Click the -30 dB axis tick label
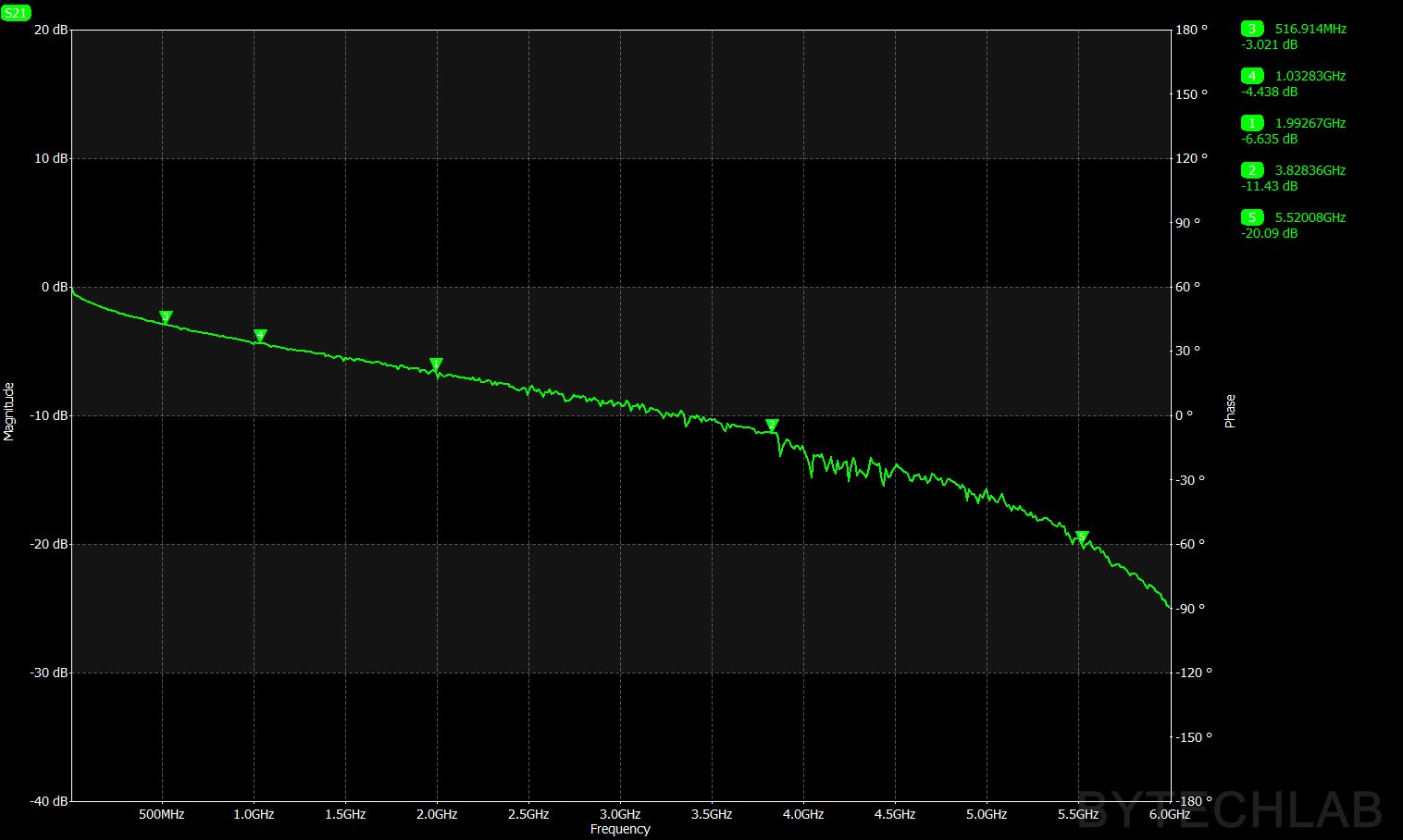This screenshot has height=840, width=1403. coord(48,673)
